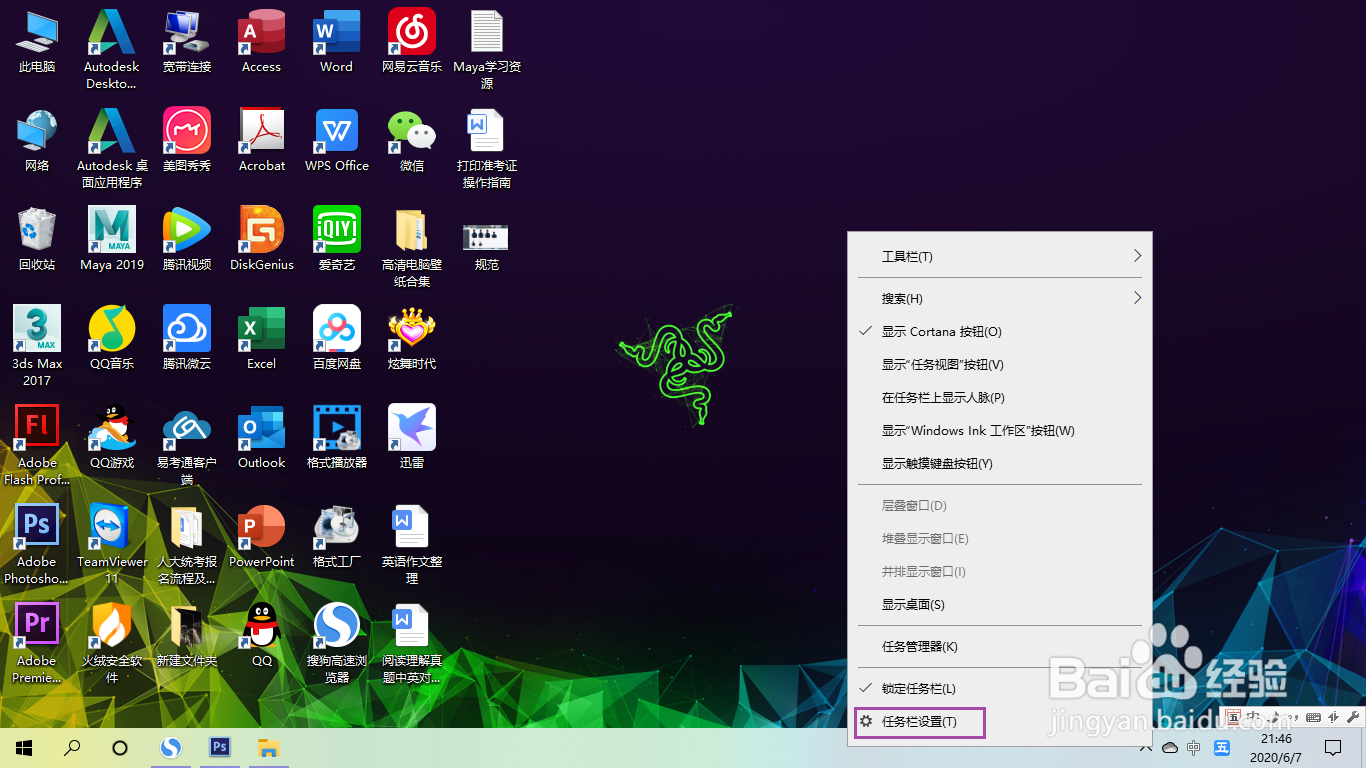Select the 腾讯视频 shortcut icon

(x=187, y=240)
